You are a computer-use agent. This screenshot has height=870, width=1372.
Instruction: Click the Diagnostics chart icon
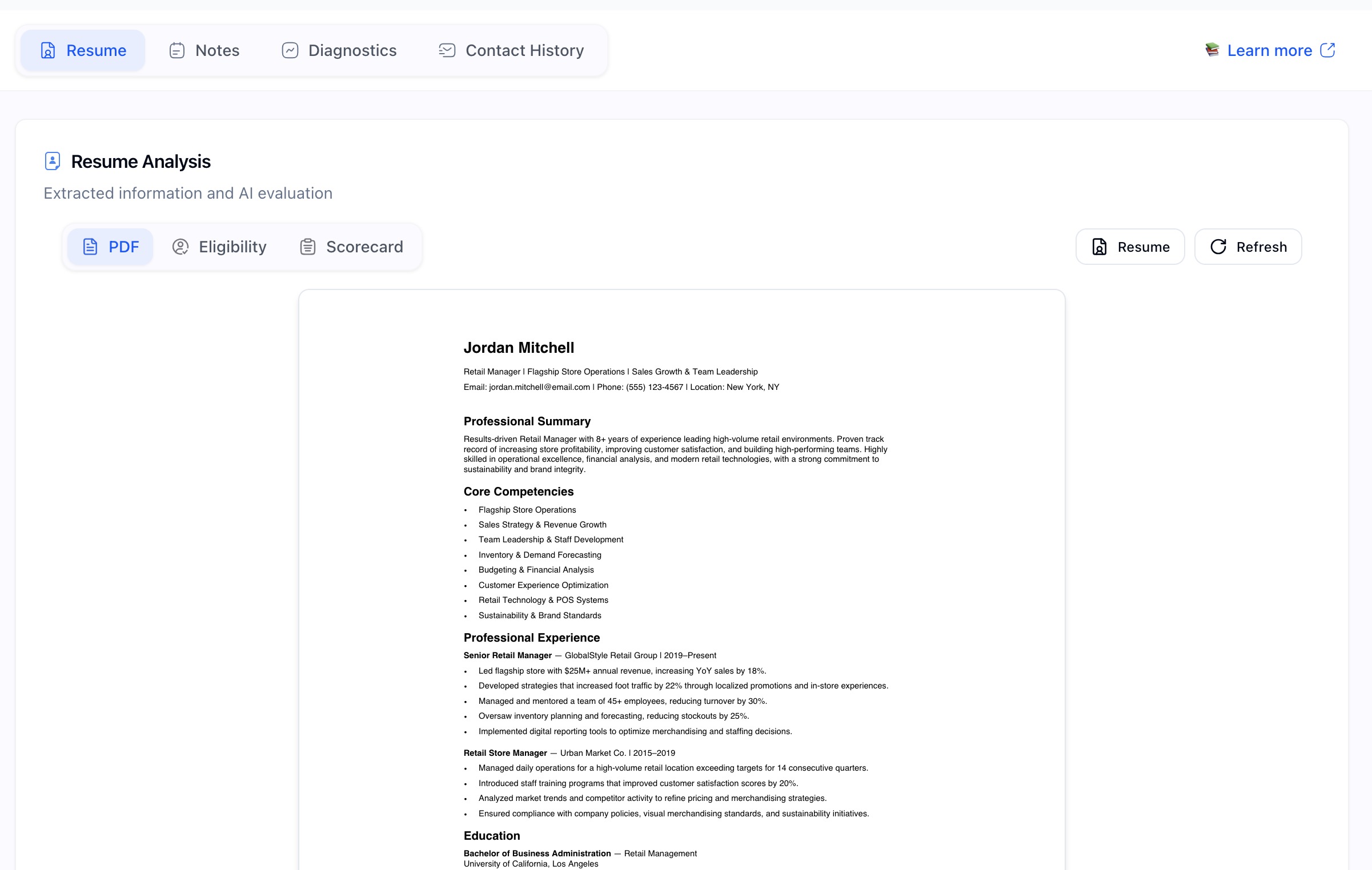click(290, 51)
